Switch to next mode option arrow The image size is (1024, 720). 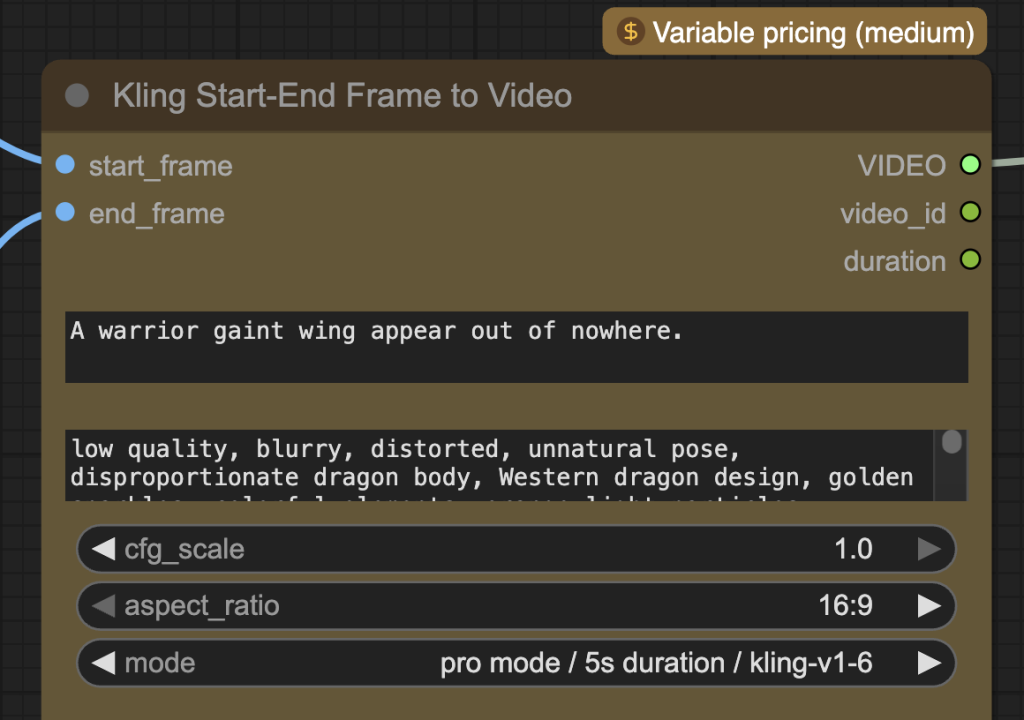point(929,663)
